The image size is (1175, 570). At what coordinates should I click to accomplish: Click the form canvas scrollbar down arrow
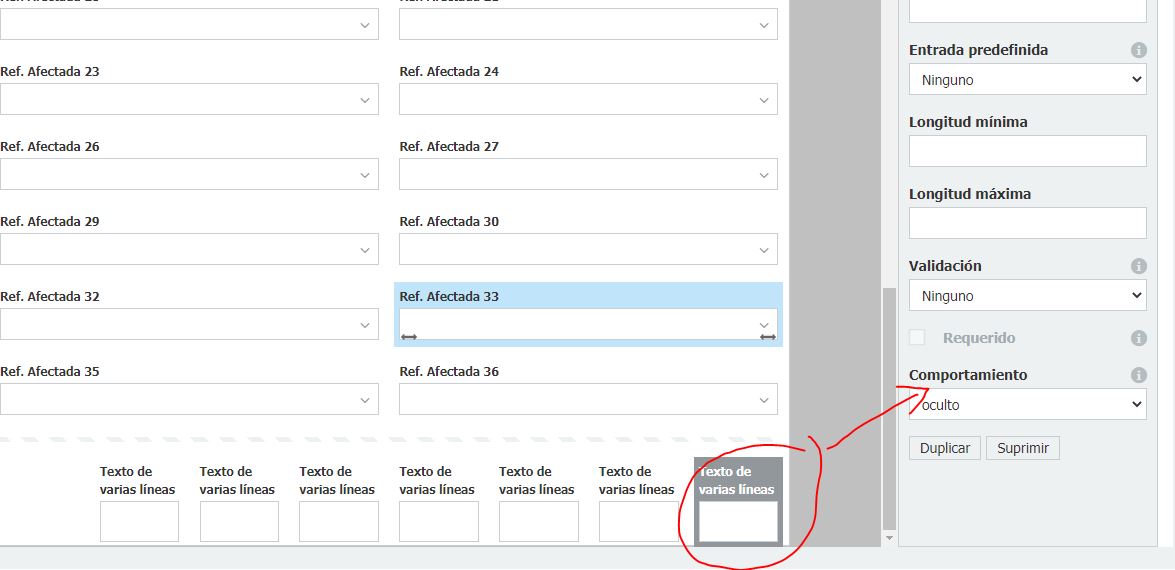point(889,538)
